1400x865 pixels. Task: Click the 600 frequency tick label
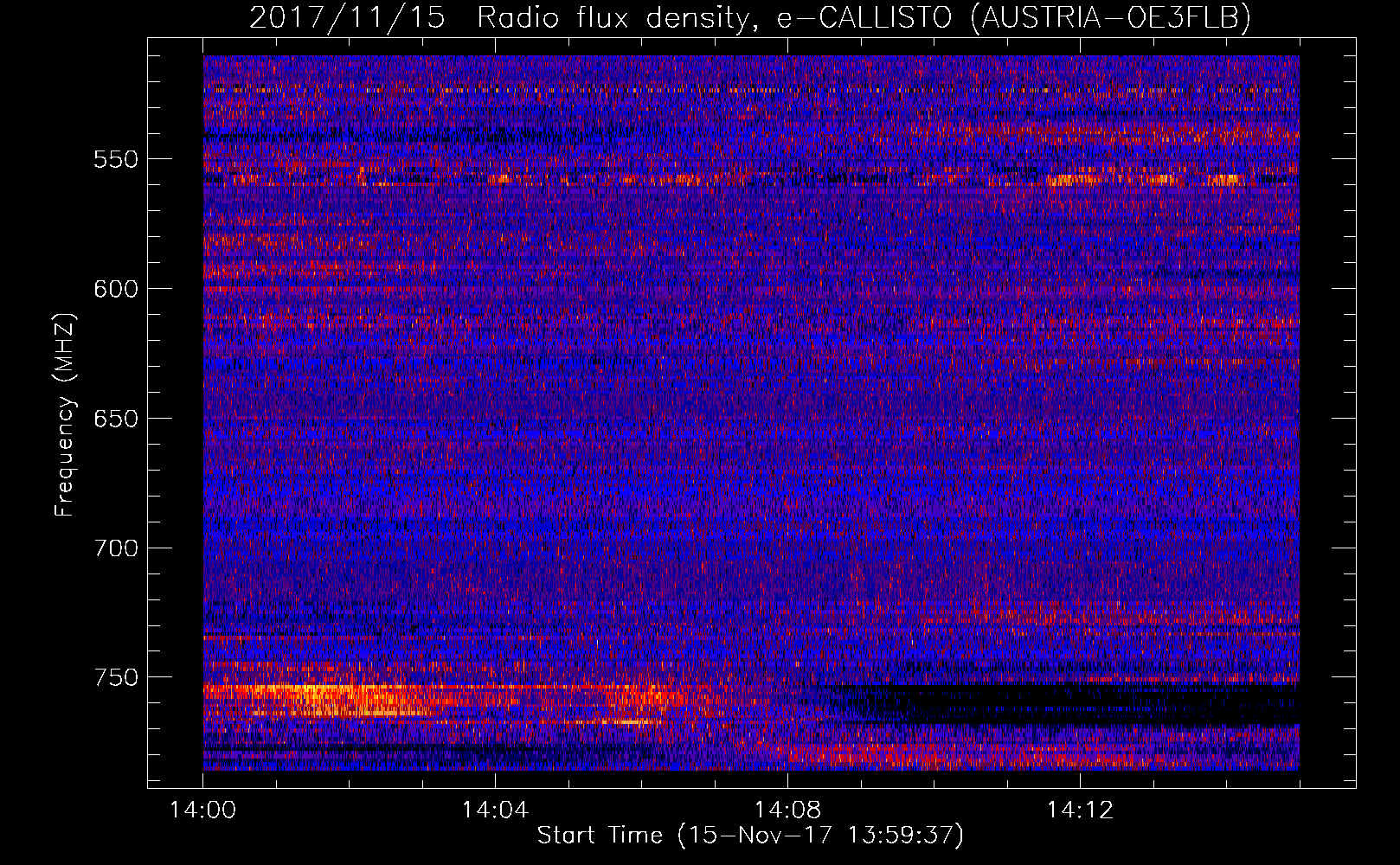[116, 289]
